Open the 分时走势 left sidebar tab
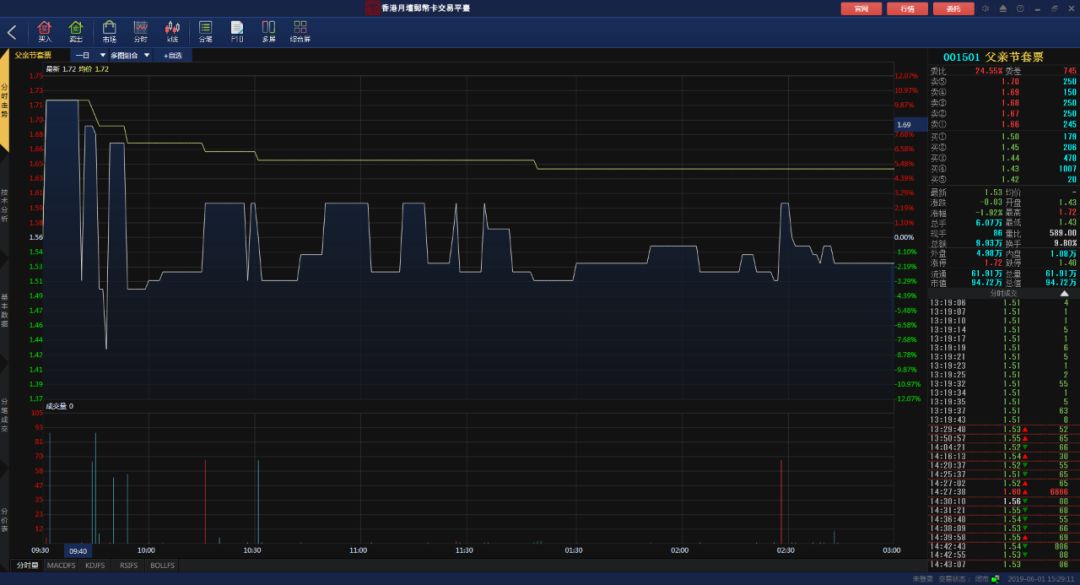Viewport: 1080px width, 585px height. coord(4,101)
